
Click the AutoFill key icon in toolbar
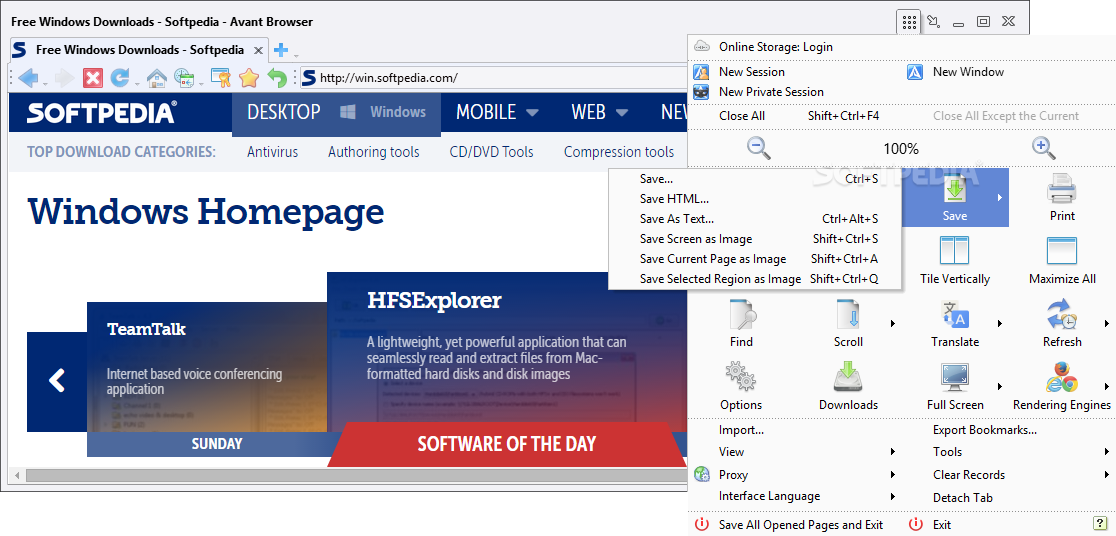(x=221, y=78)
